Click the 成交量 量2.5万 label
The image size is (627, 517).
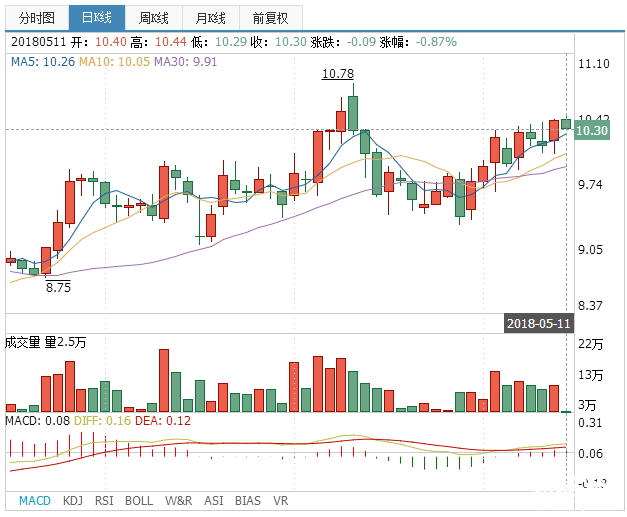(45, 342)
